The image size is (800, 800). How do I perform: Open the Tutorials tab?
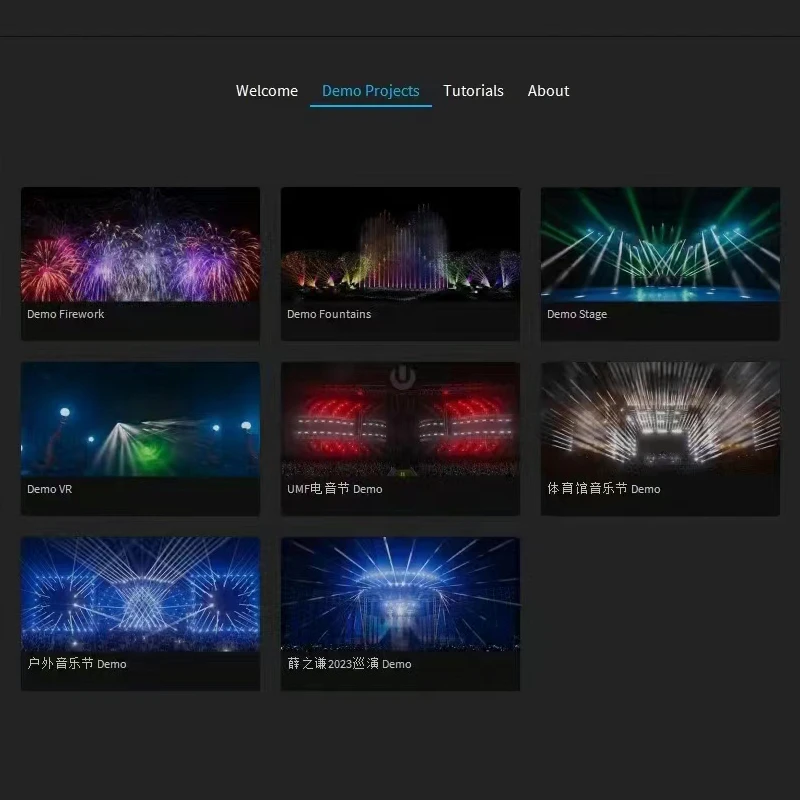coord(473,91)
